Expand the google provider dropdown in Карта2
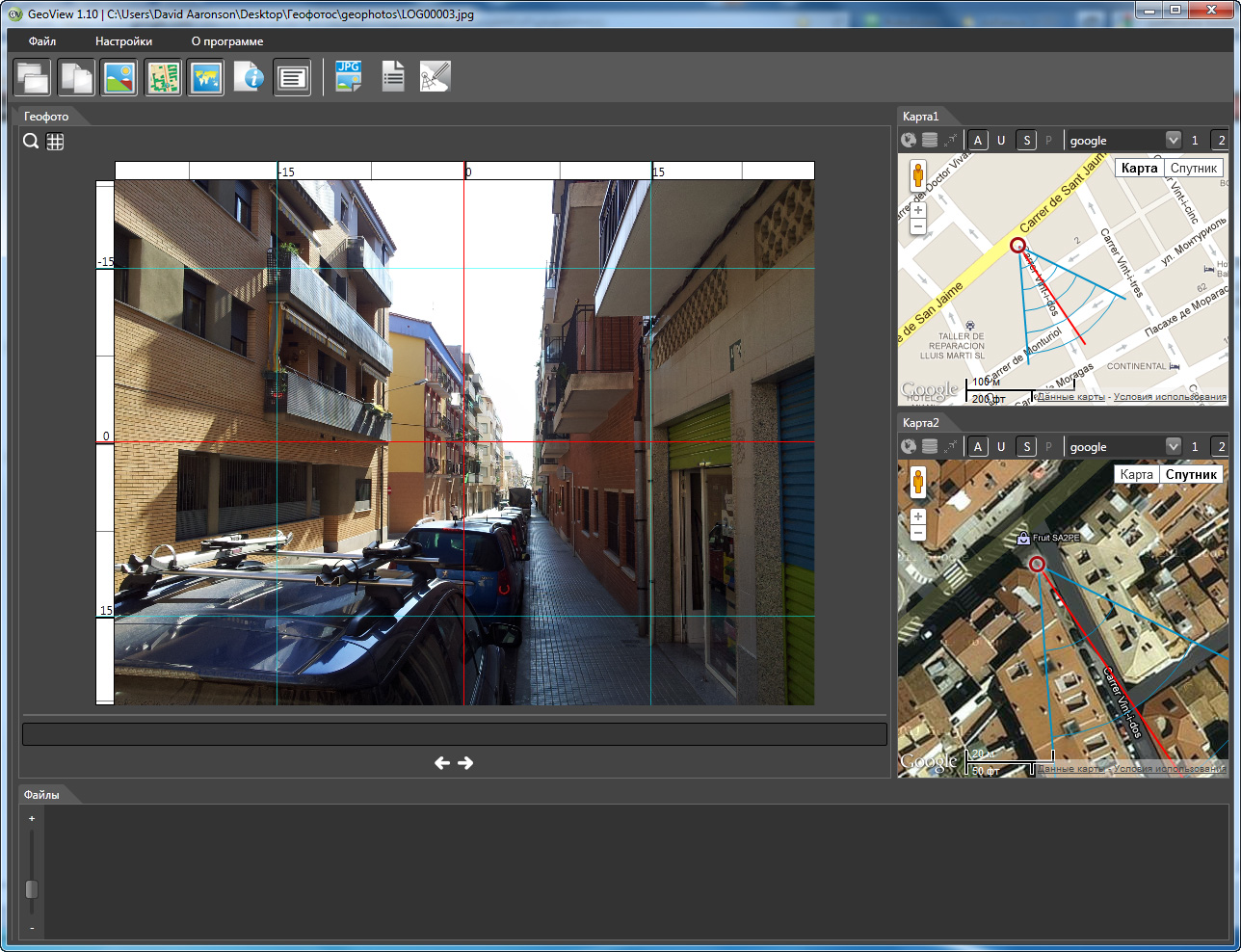1241x952 pixels. [x=1173, y=447]
